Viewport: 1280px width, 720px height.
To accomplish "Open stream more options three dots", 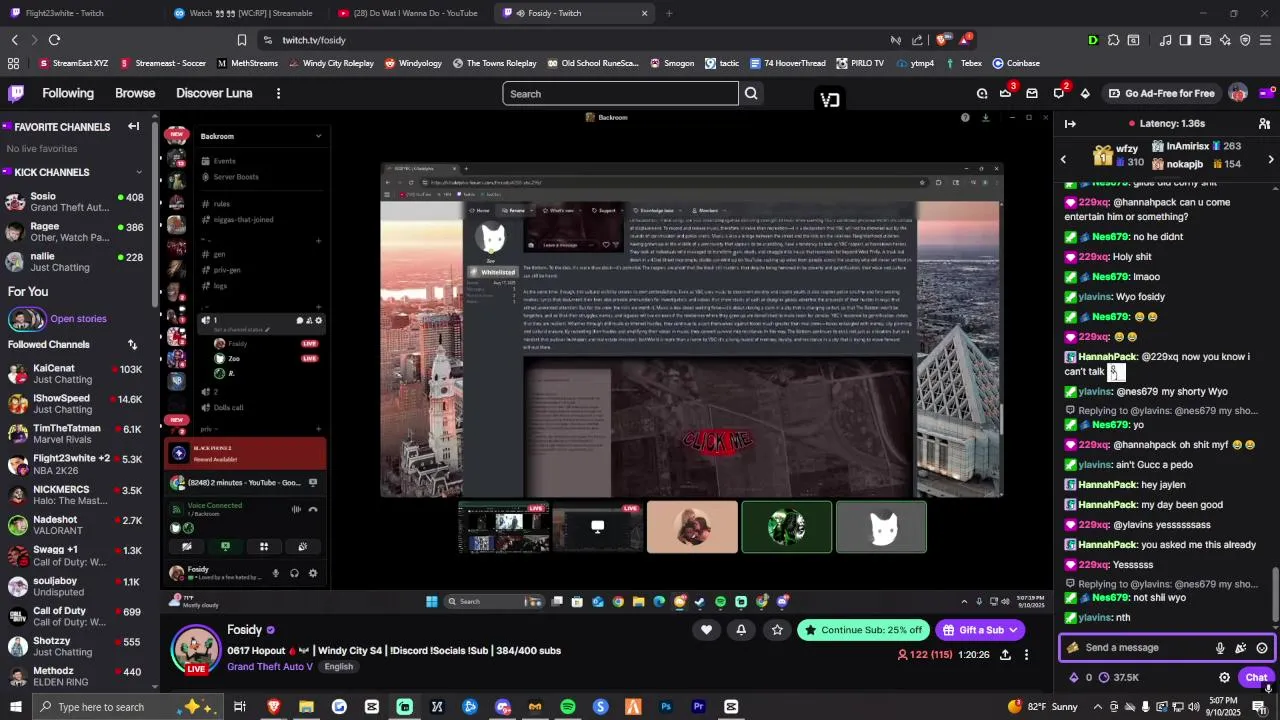I will point(1026,655).
